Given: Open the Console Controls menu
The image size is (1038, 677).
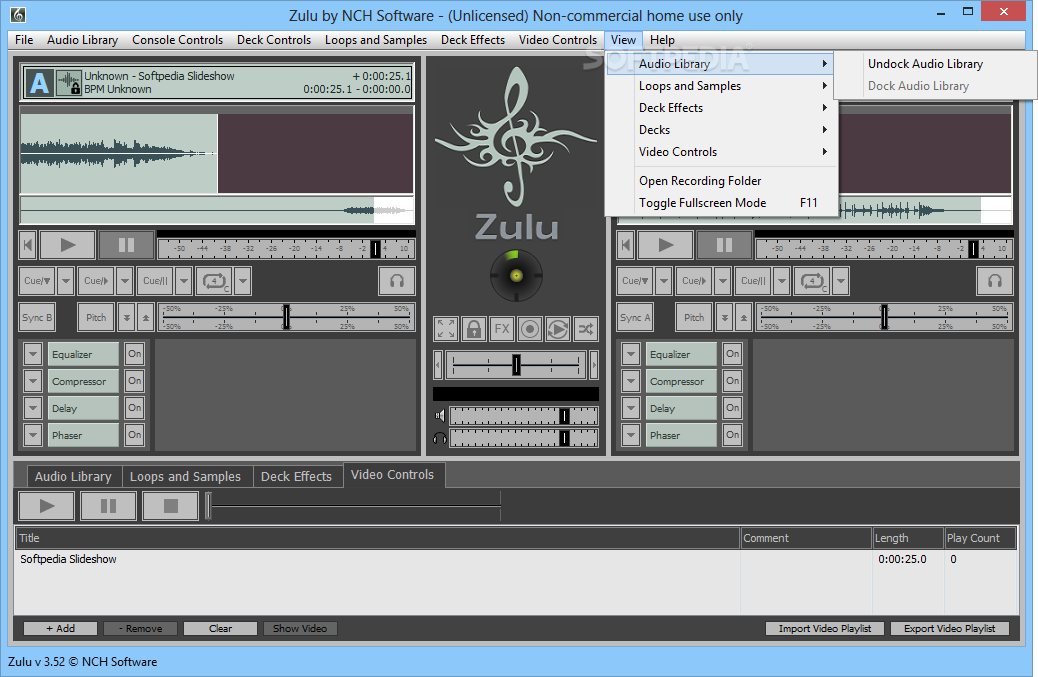Looking at the screenshot, I should tap(177, 40).
